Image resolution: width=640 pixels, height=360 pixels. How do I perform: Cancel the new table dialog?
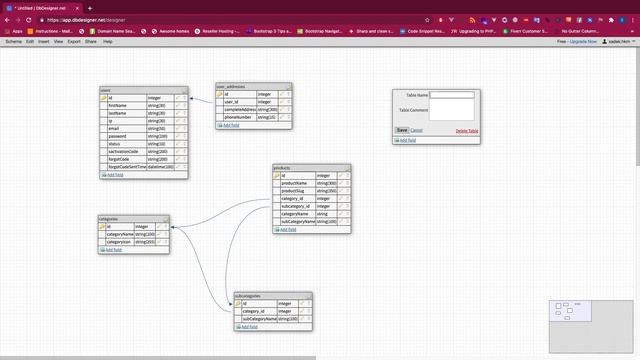tap(416, 131)
